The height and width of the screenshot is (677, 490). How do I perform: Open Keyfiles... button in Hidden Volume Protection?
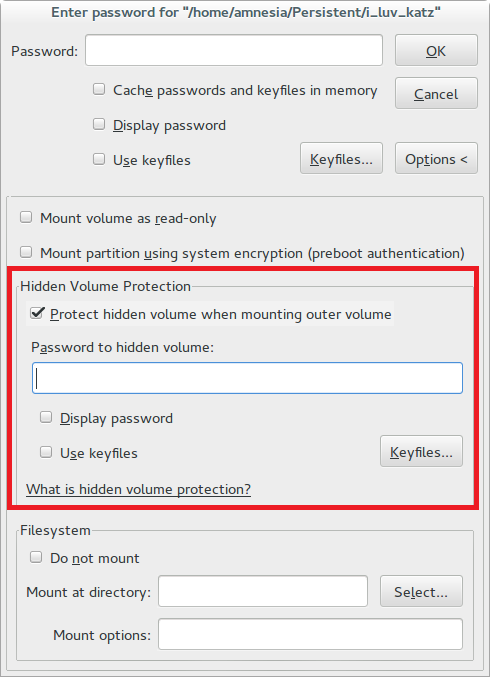point(421,451)
